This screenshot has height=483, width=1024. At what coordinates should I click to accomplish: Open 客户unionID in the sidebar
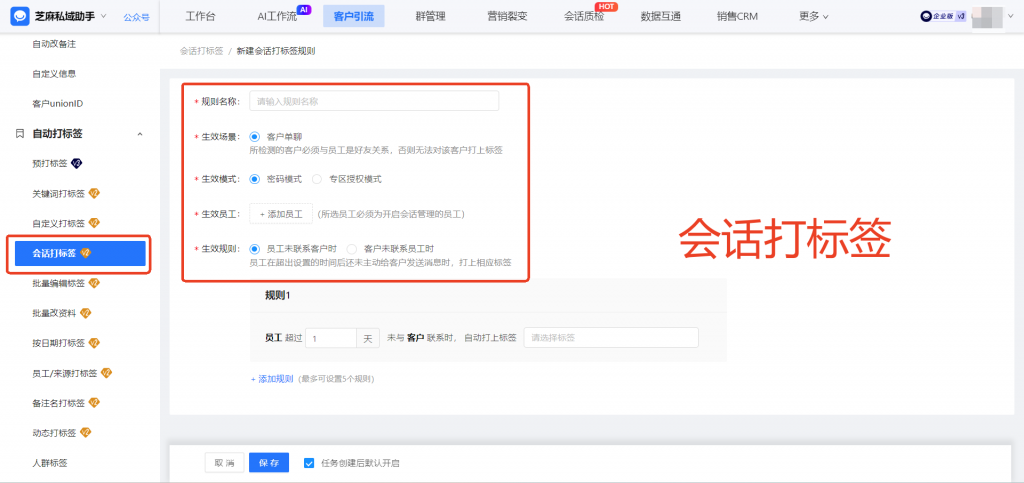pos(57,104)
